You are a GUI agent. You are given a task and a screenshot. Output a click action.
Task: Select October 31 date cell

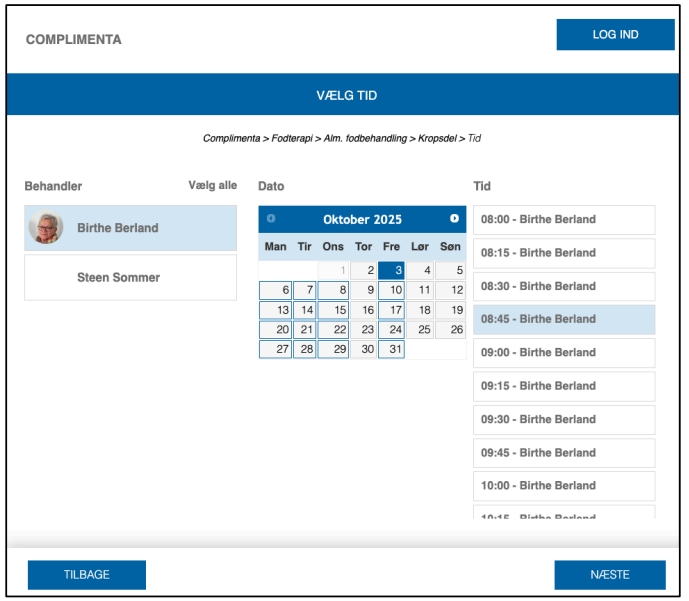coord(391,349)
